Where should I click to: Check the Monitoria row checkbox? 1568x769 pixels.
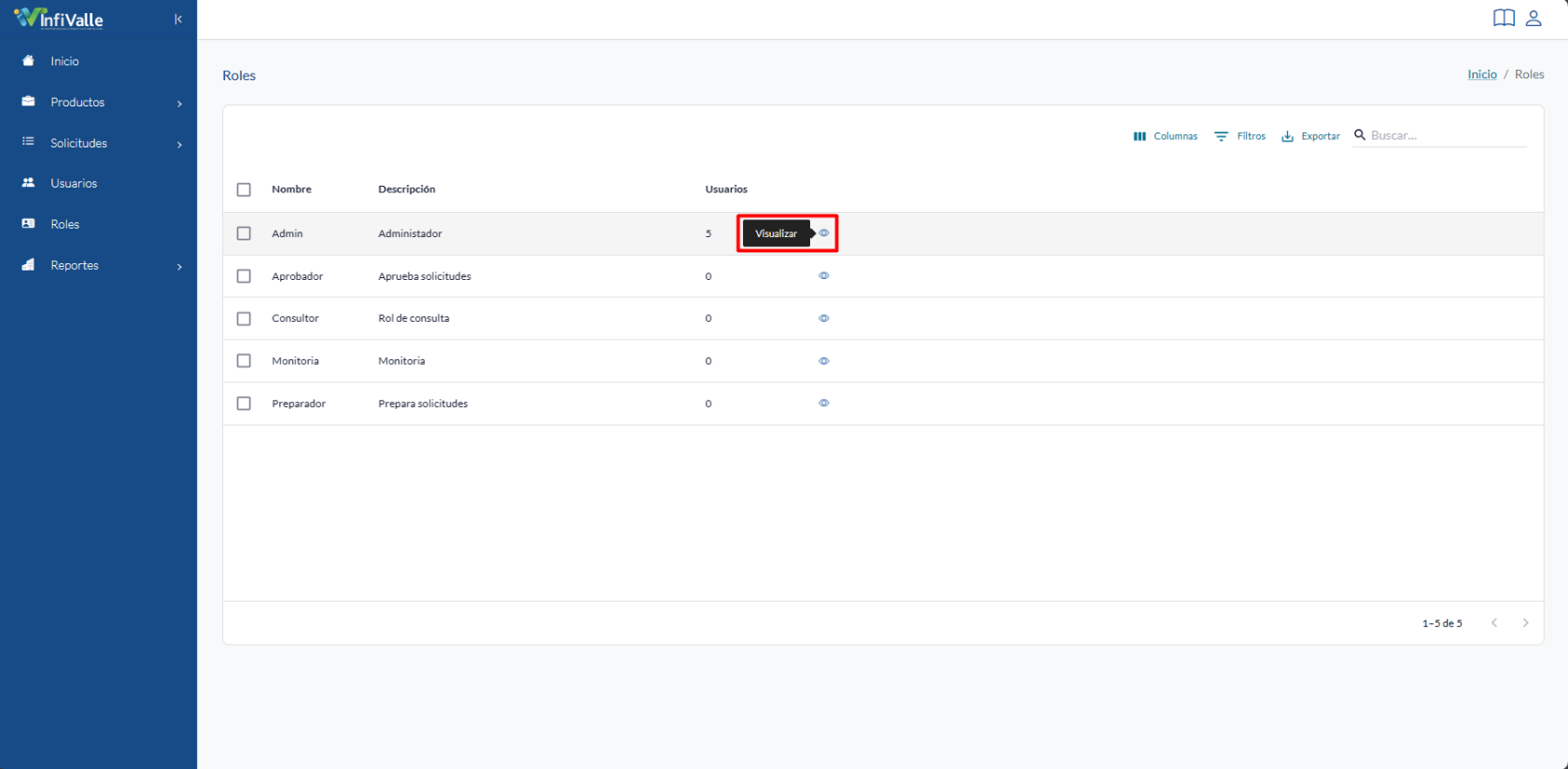click(x=244, y=361)
